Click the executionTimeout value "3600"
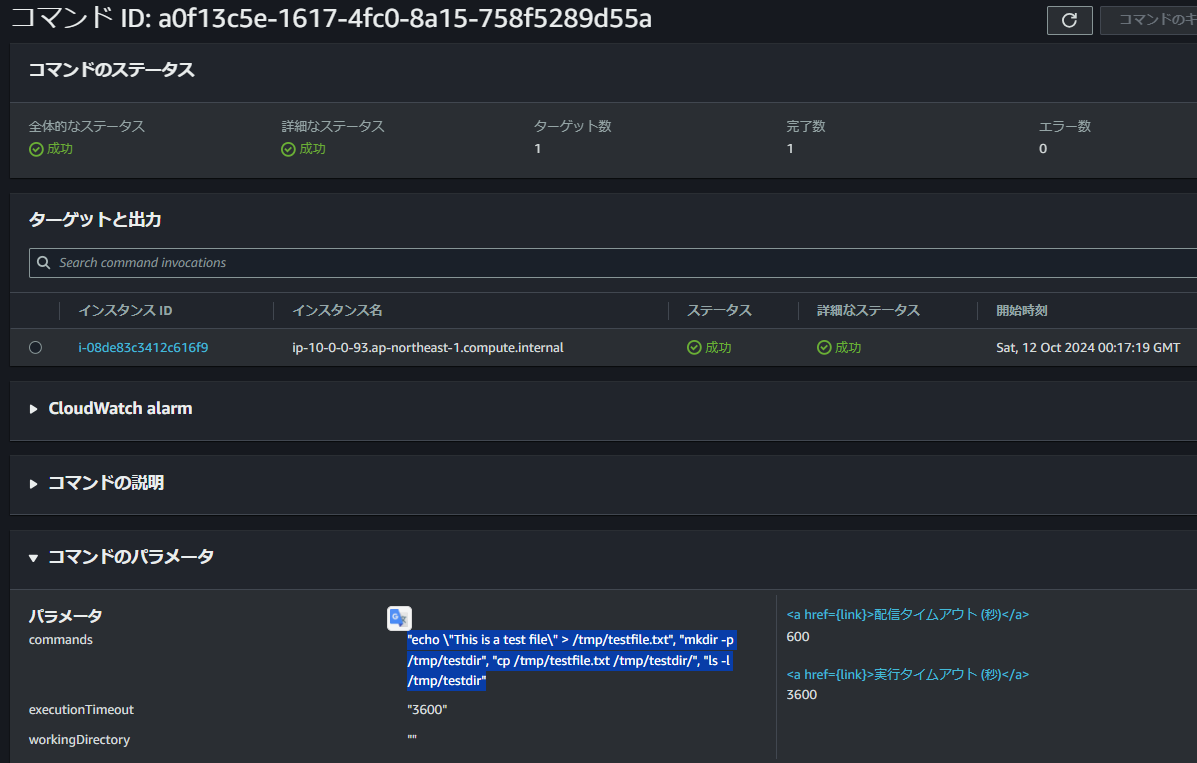This screenshot has width=1197, height=763. tap(427, 710)
